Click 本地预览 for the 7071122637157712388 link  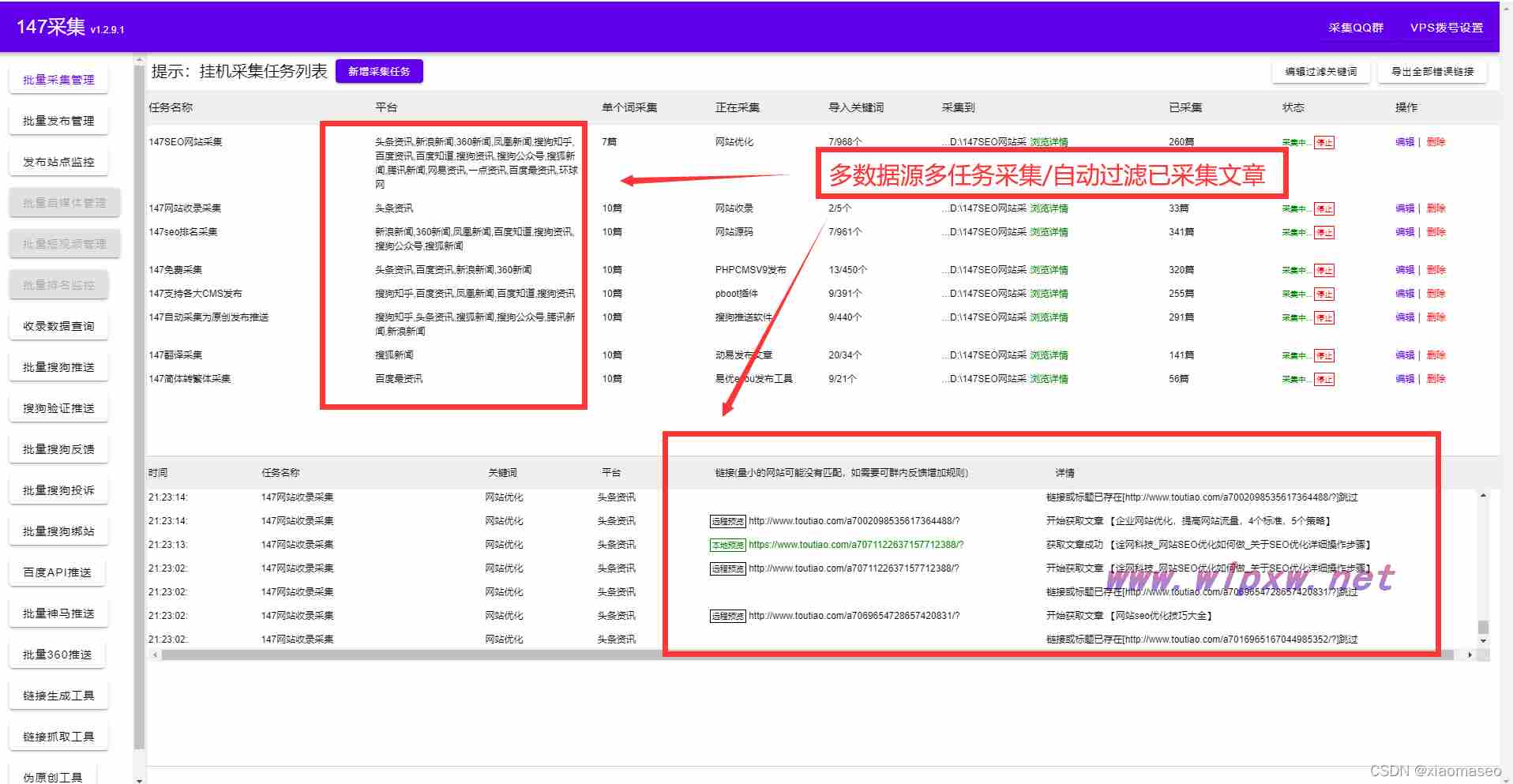click(727, 546)
